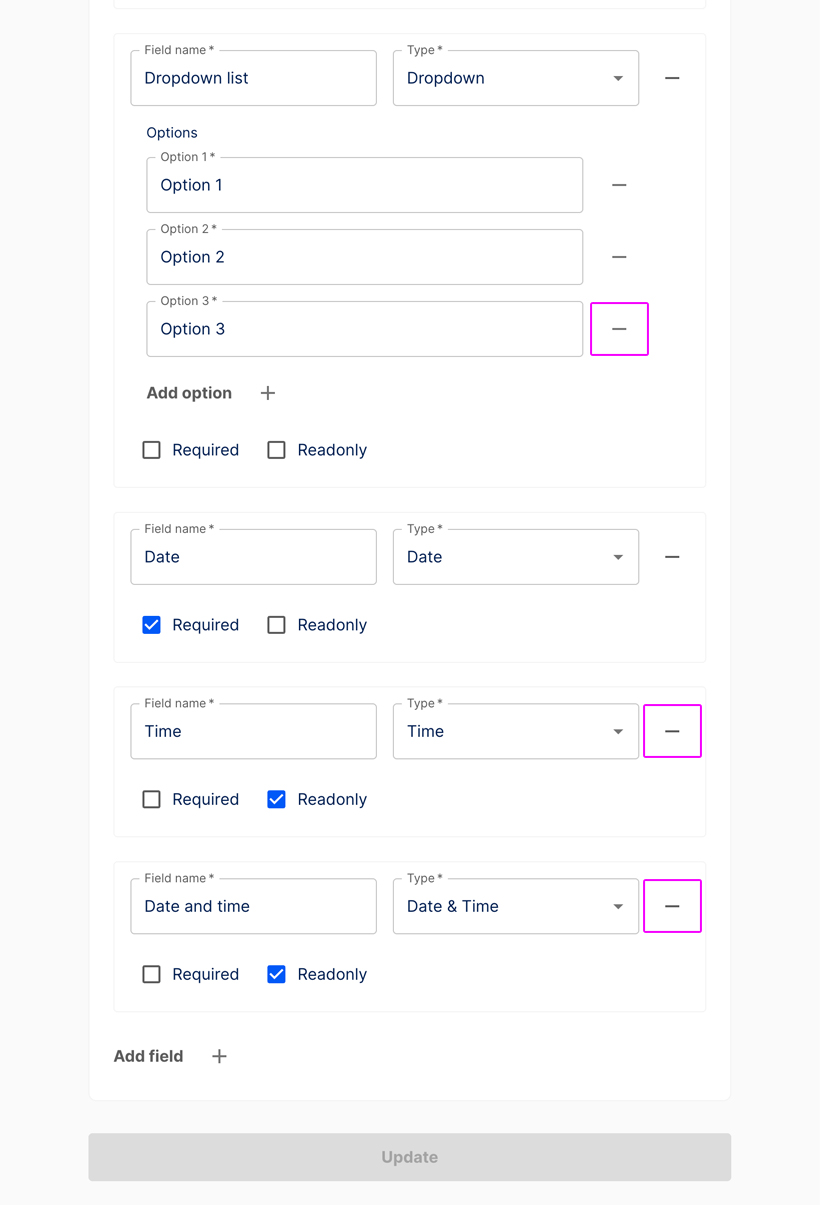820x1205 pixels.
Task: Remove Option 2 with the minus icon
Action: pos(619,256)
